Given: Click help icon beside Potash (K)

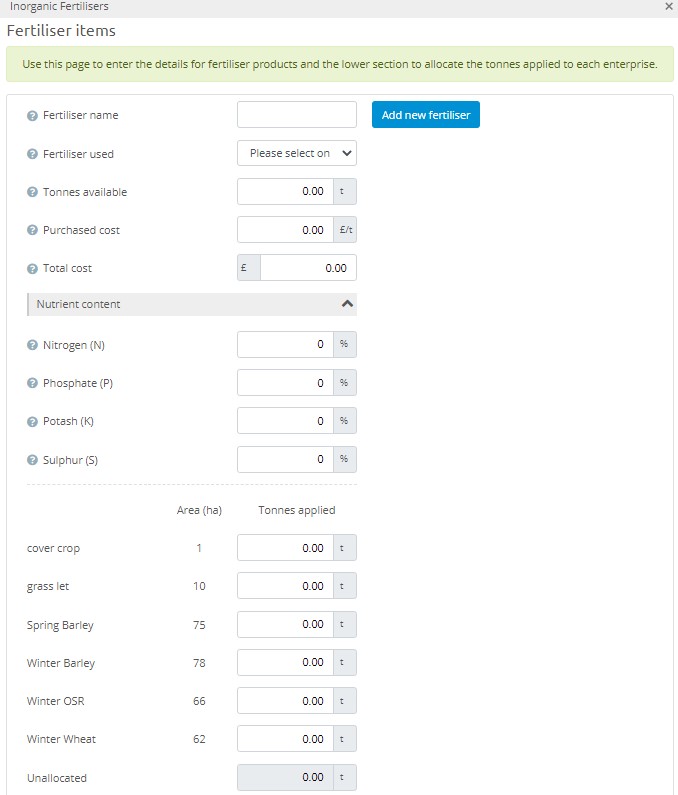Looking at the screenshot, I should [x=32, y=422].
